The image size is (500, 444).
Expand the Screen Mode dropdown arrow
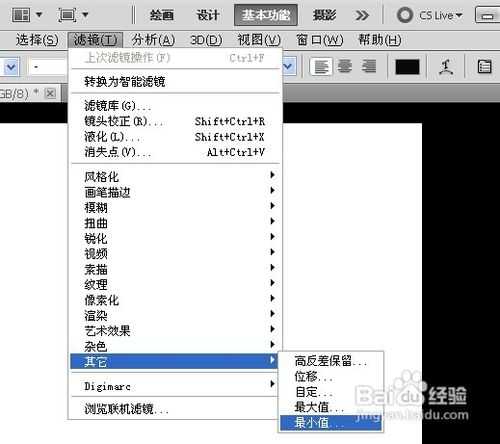click(85, 15)
